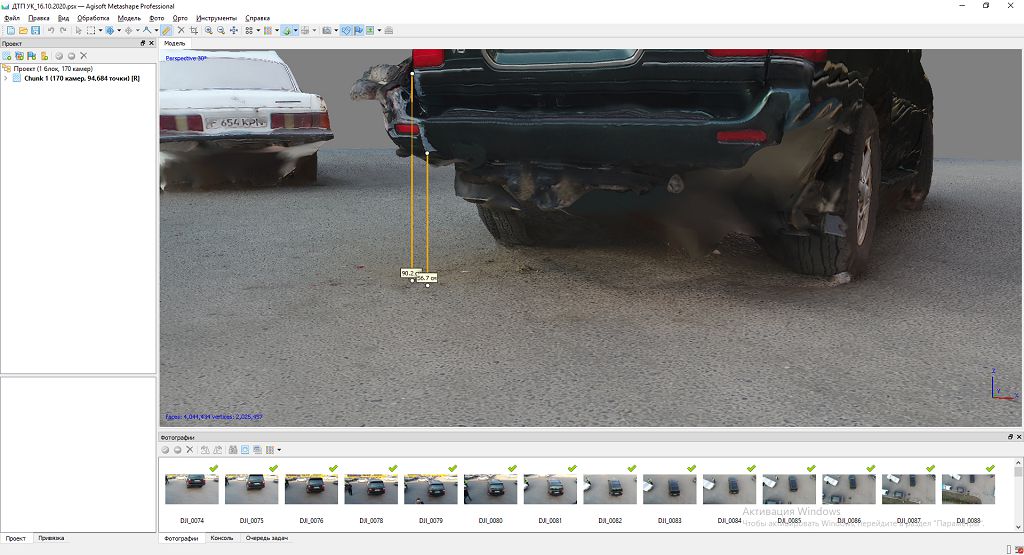Viewport: 1024px width, 555px height.
Task: Click the delete selection X icon in toolbar
Action: pos(180,30)
